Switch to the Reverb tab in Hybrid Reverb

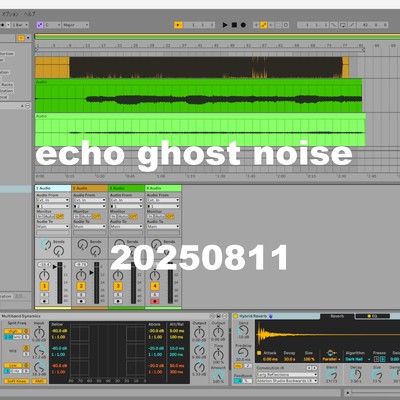(x=337, y=316)
